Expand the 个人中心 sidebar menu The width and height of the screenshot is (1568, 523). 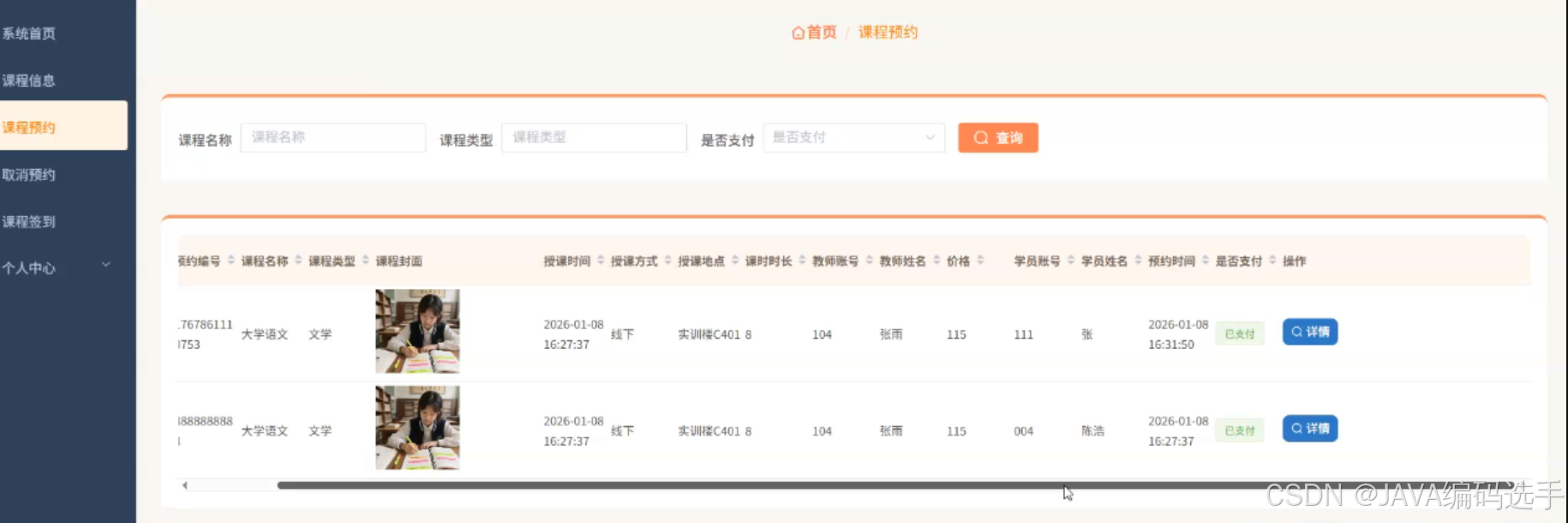coord(63,268)
